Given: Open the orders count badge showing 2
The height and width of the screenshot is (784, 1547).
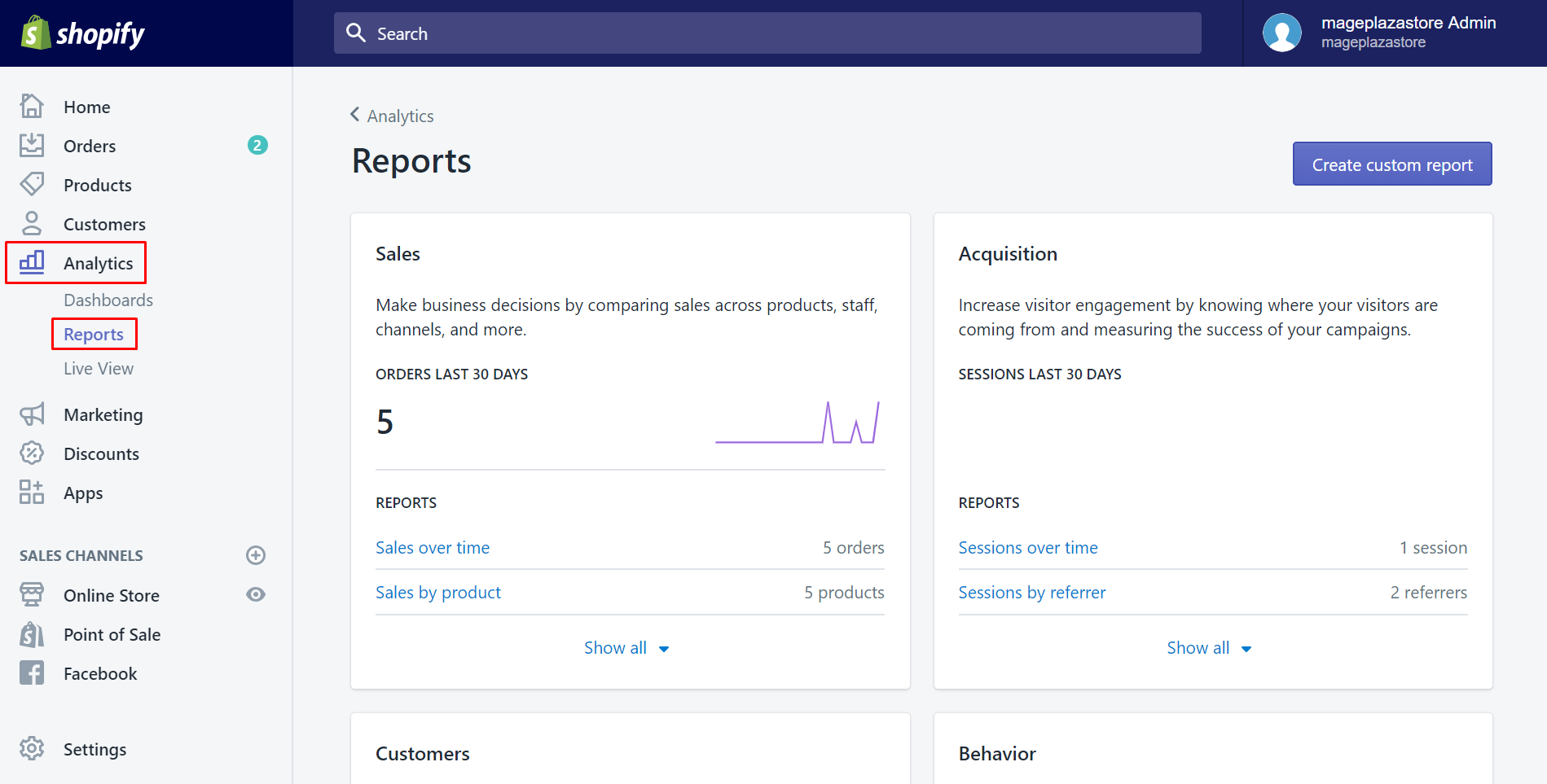Looking at the screenshot, I should (x=257, y=145).
